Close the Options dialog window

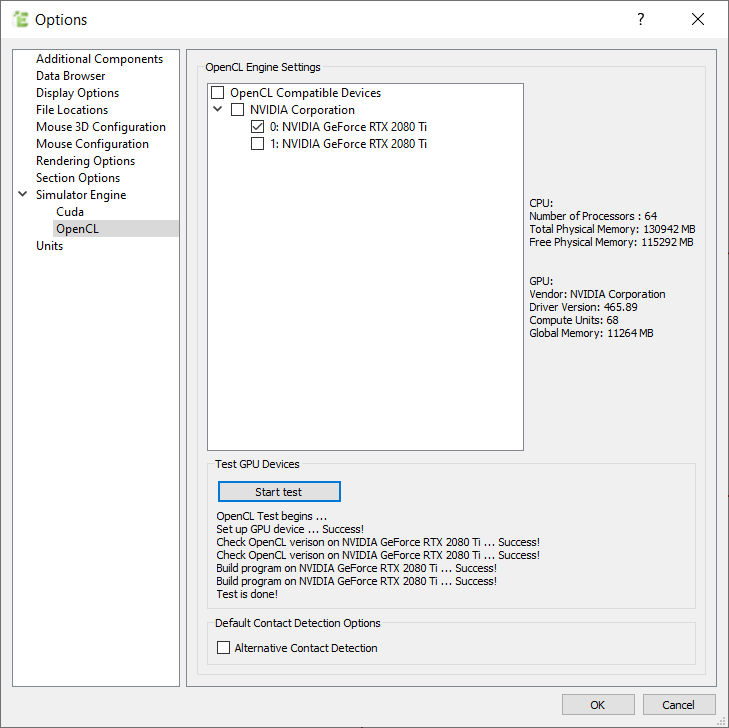(x=698, y=19)
